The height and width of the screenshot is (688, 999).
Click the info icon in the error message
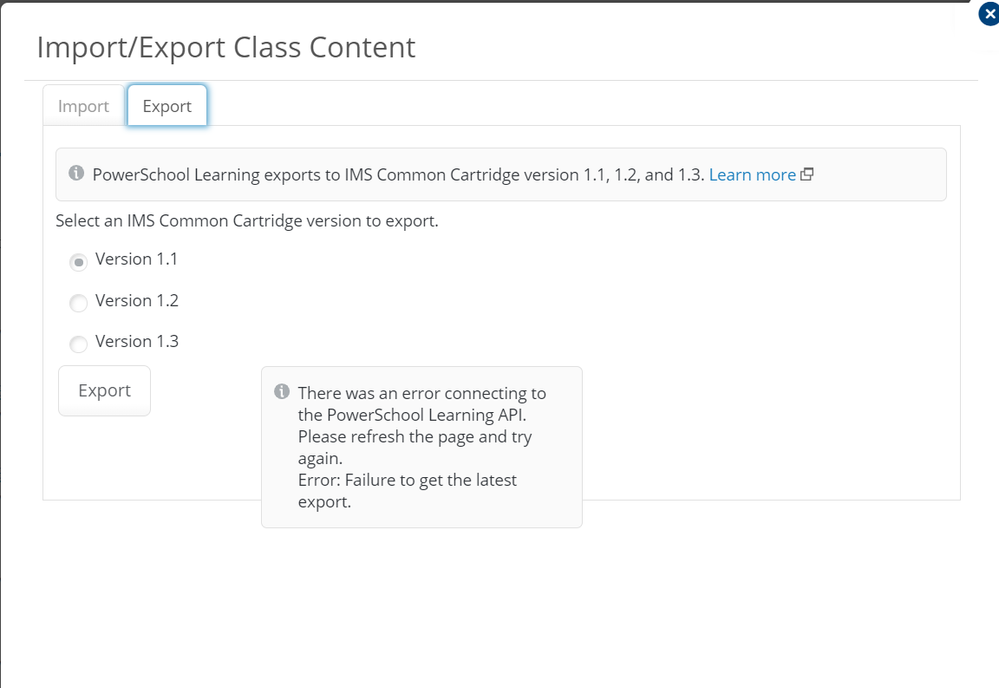(282, 392)
